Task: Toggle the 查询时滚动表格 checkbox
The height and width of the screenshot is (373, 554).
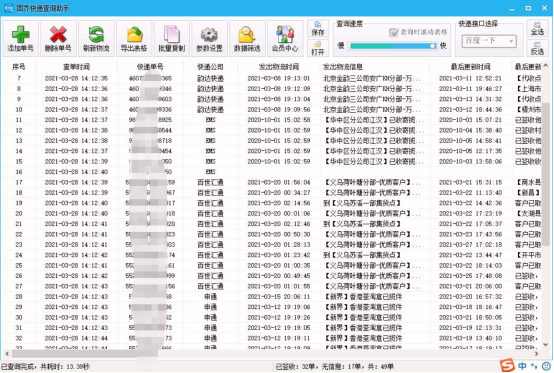Action: [x=394, y=32]
